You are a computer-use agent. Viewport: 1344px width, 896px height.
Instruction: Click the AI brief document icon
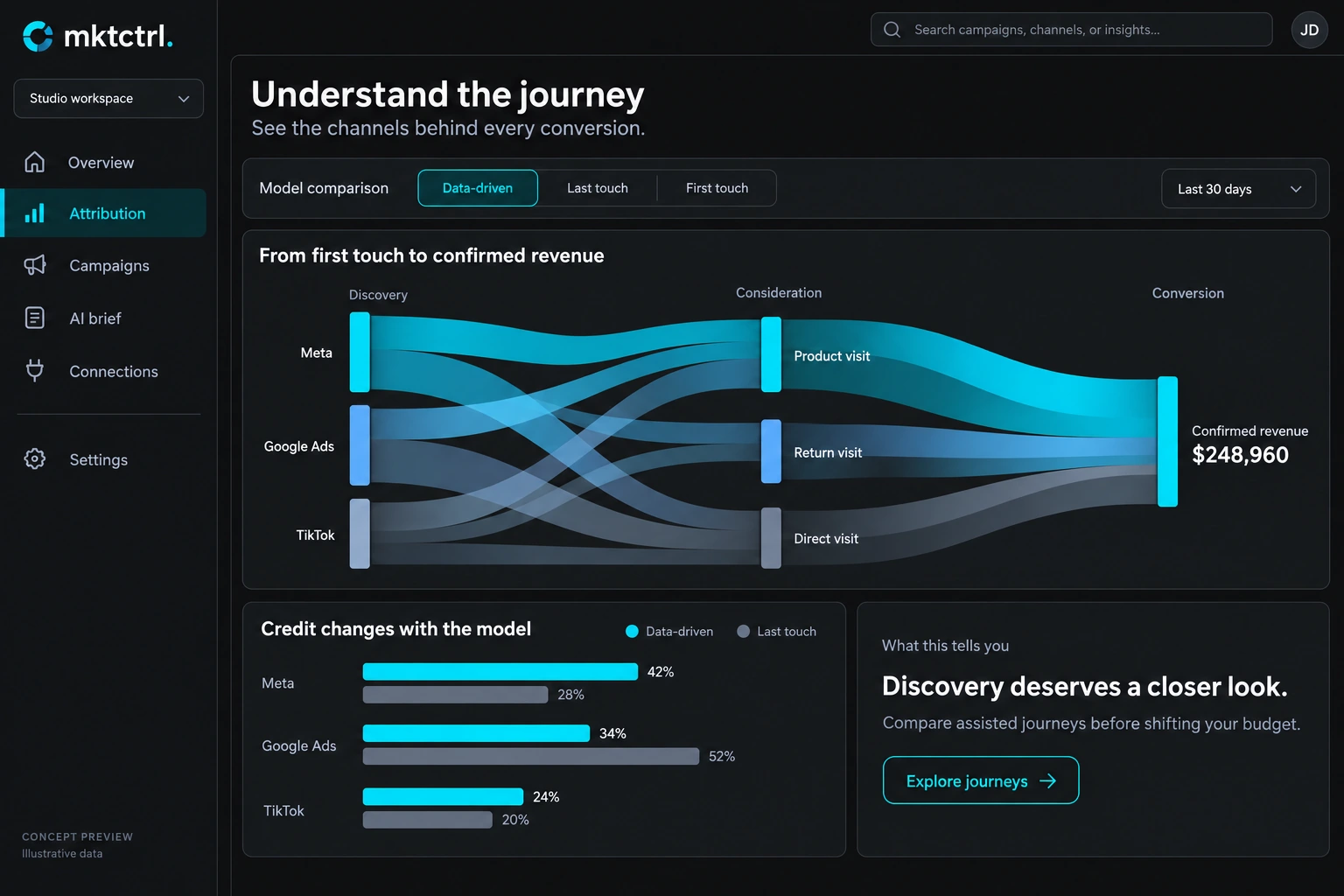coord(35,318)
